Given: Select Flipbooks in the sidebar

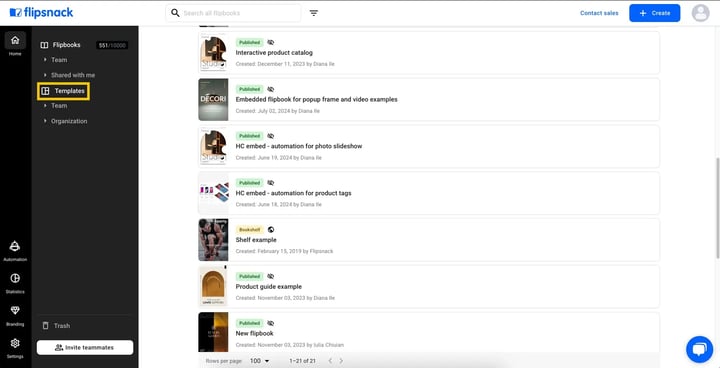Looking at the screenshot, I should (x=67, y=45).
